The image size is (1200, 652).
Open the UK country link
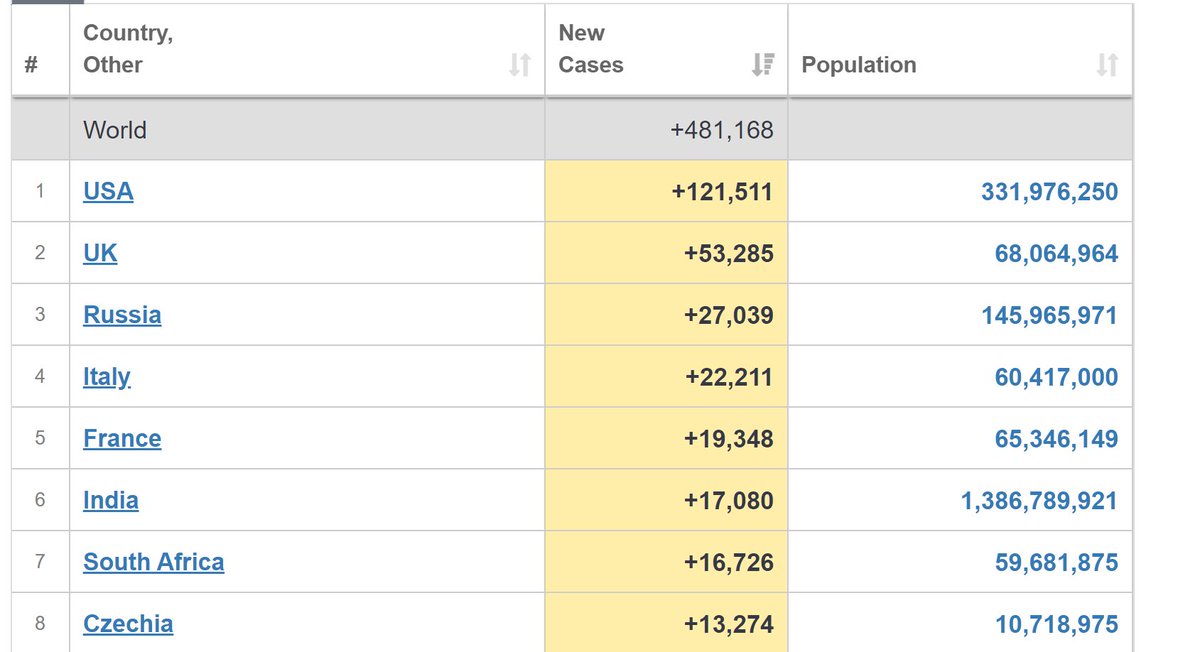click(x=100, y=253)
